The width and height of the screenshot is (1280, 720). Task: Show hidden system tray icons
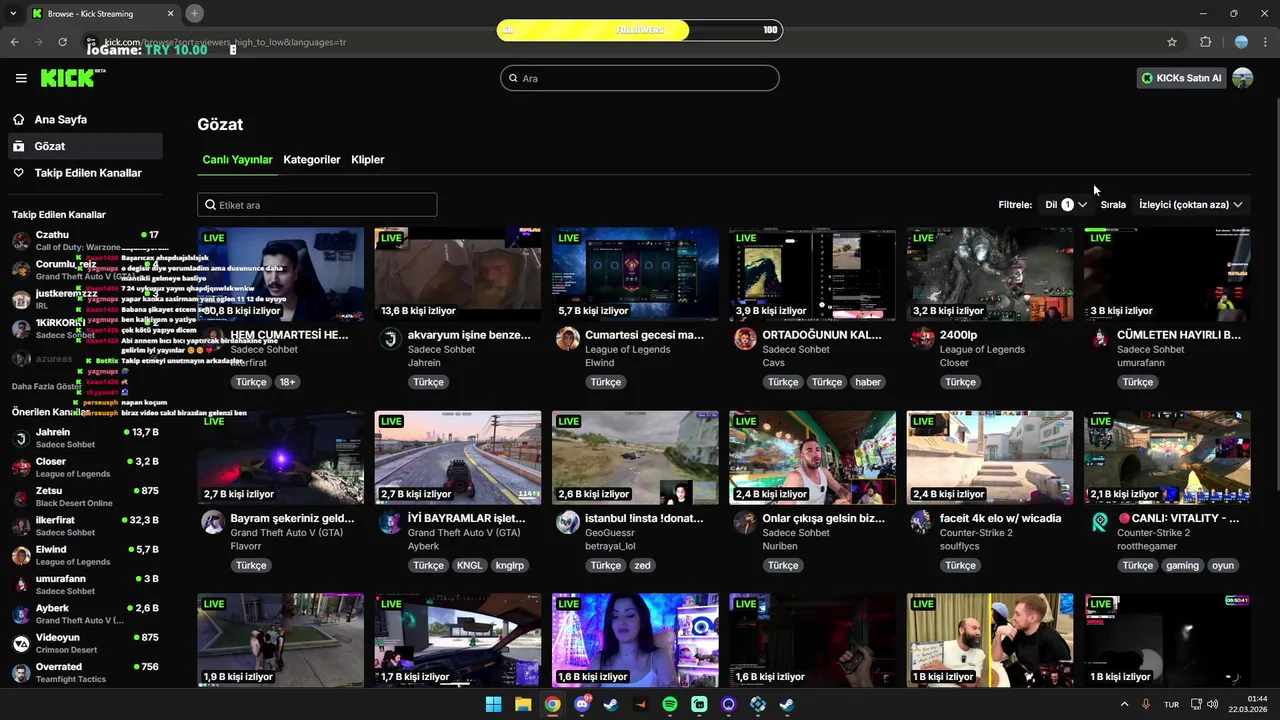[x=1124, y=704]
